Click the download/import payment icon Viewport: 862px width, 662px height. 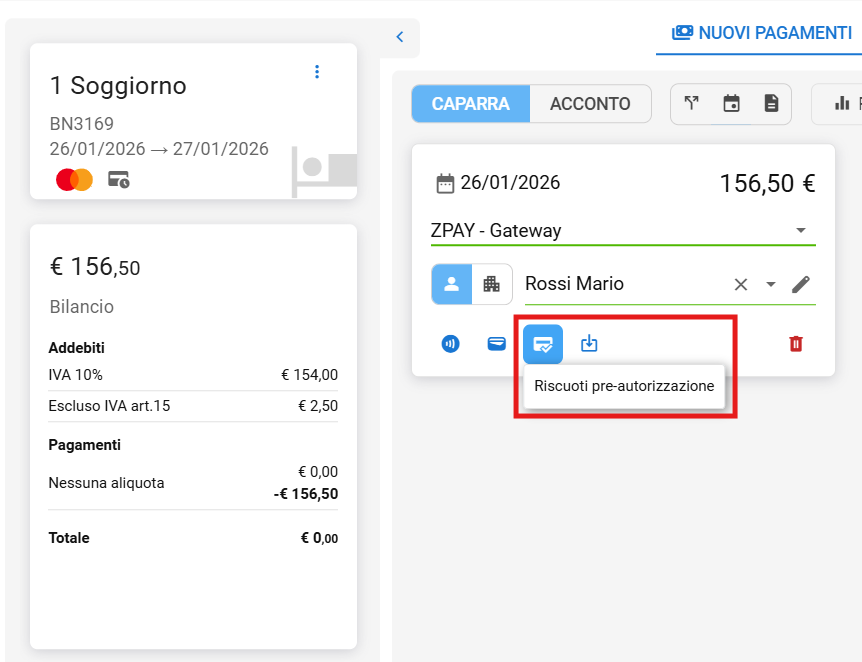coord(590,344)
